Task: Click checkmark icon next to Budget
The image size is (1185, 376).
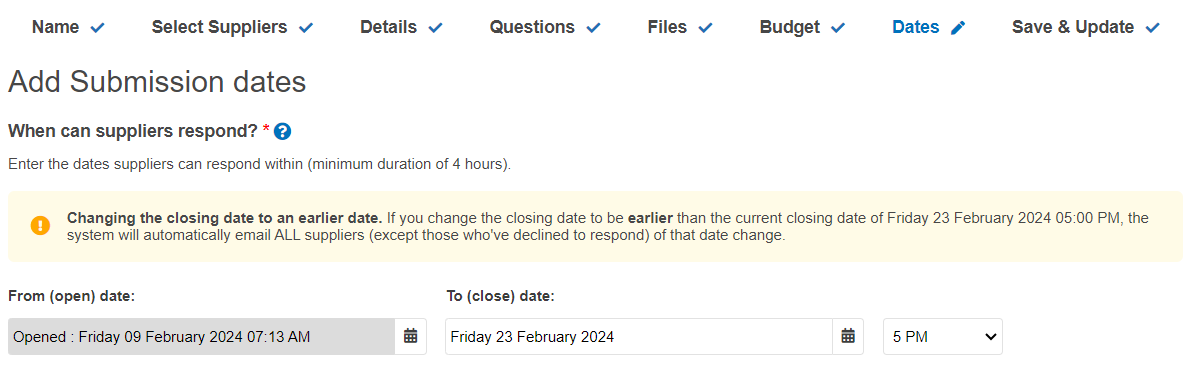Action: click(837, 28)
